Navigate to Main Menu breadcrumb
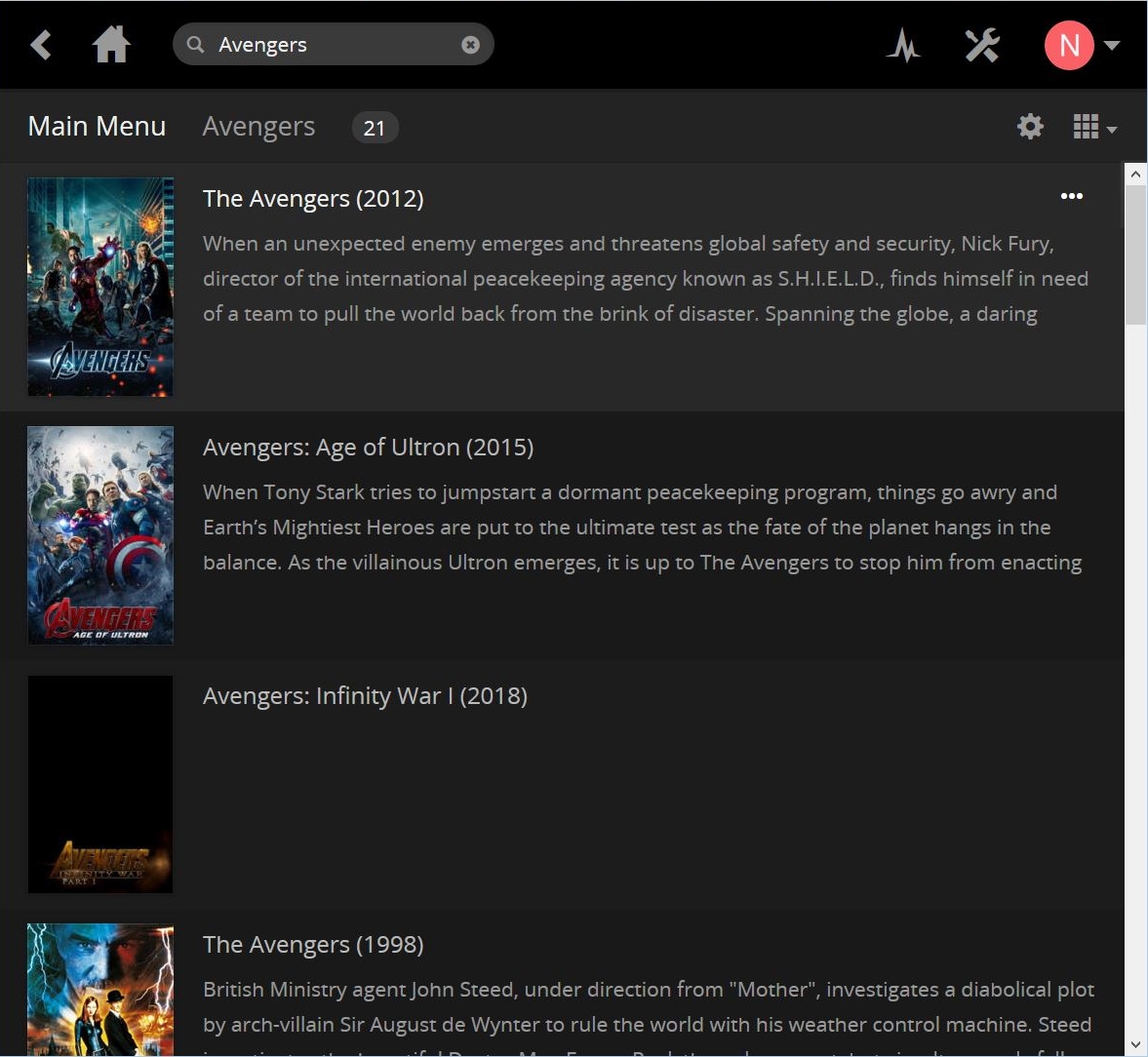1148x1057 pixels. 97,127
